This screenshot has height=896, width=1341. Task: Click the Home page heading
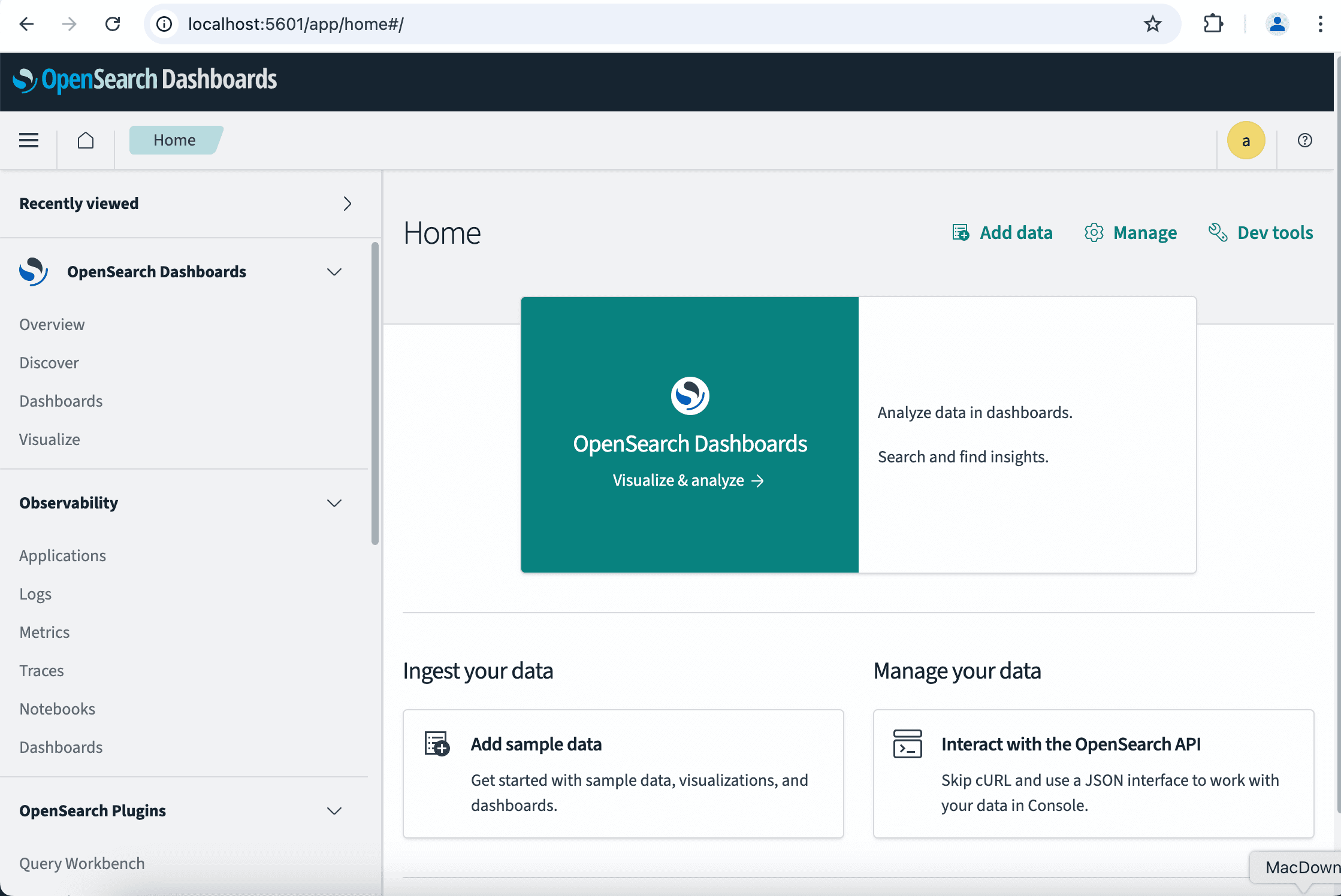442,233
